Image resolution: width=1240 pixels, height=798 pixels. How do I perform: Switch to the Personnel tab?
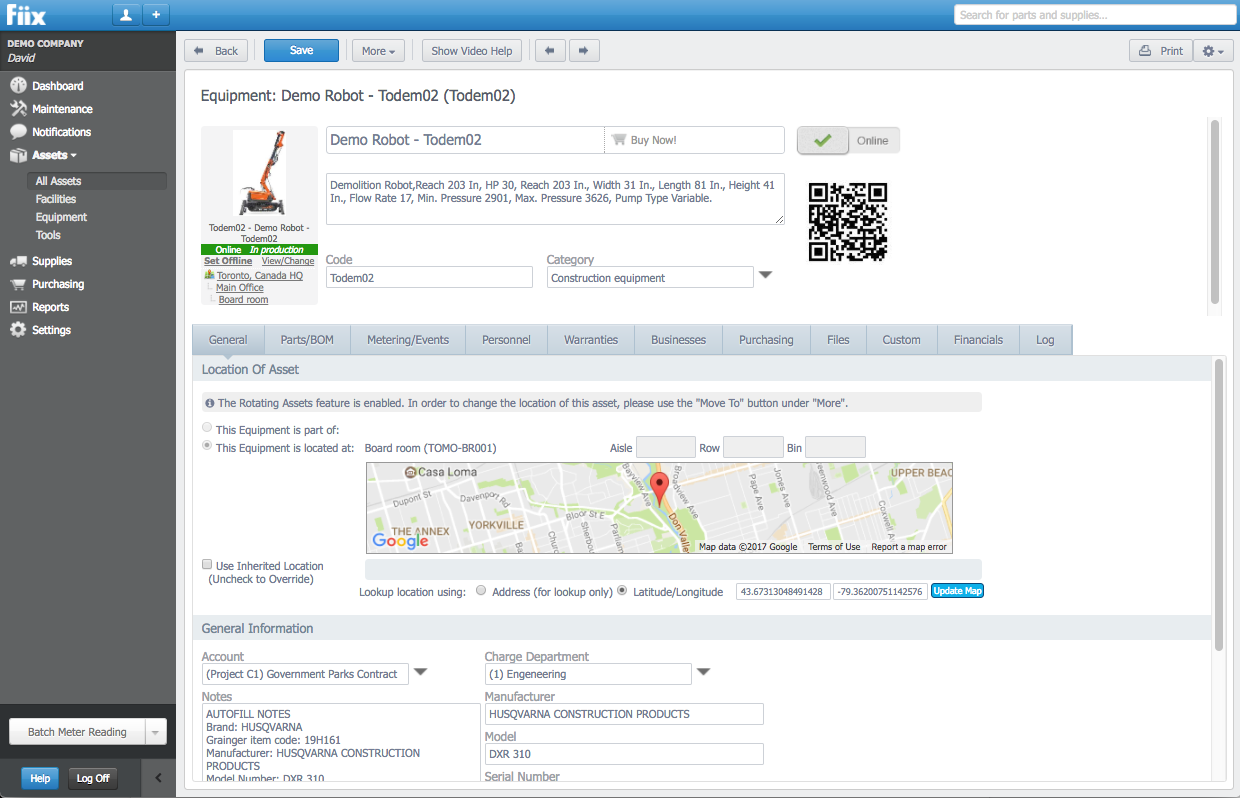point(506,340)
